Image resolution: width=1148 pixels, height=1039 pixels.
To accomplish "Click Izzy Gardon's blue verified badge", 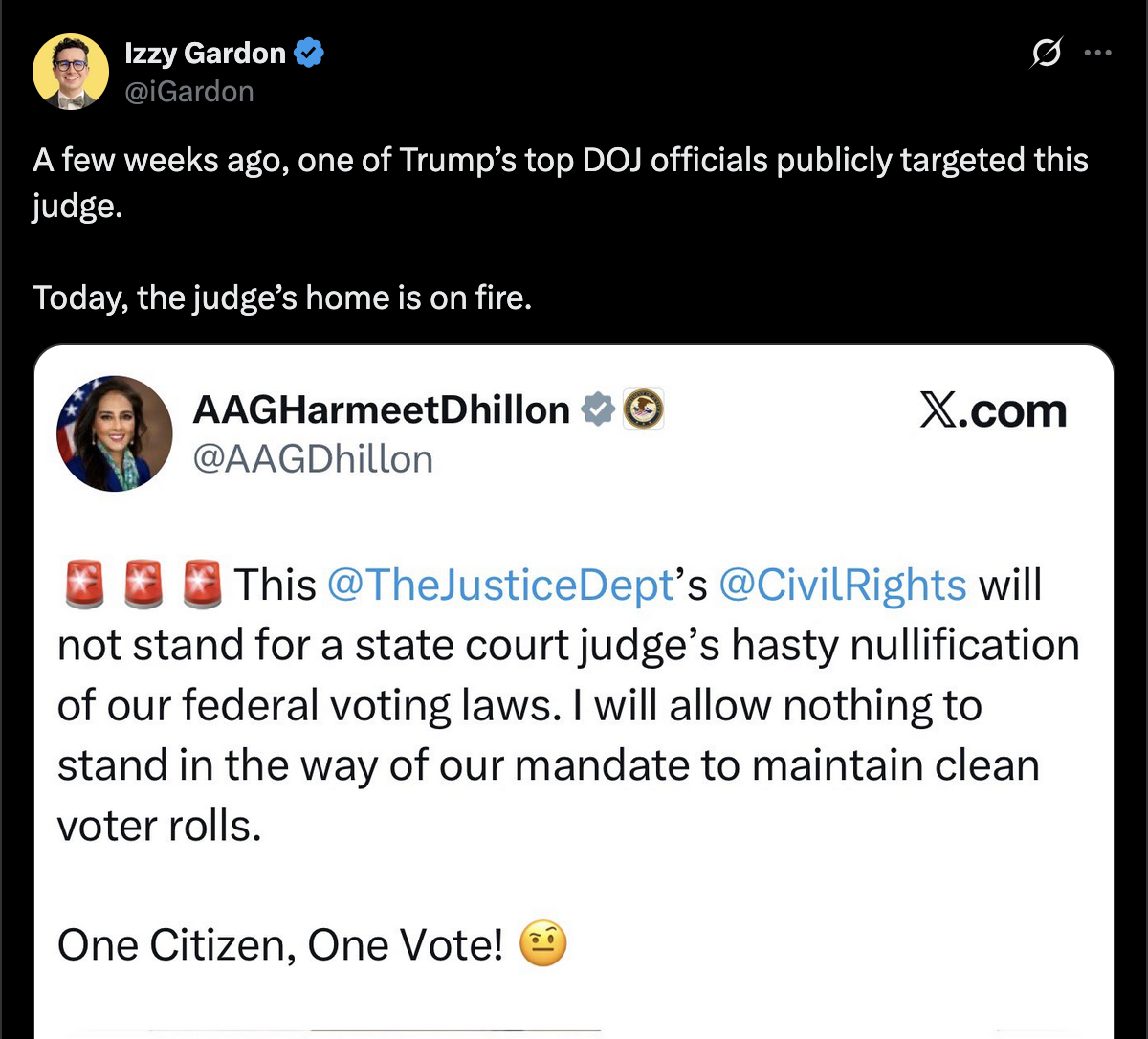I will pyautogui.click(x=308, y=54).
